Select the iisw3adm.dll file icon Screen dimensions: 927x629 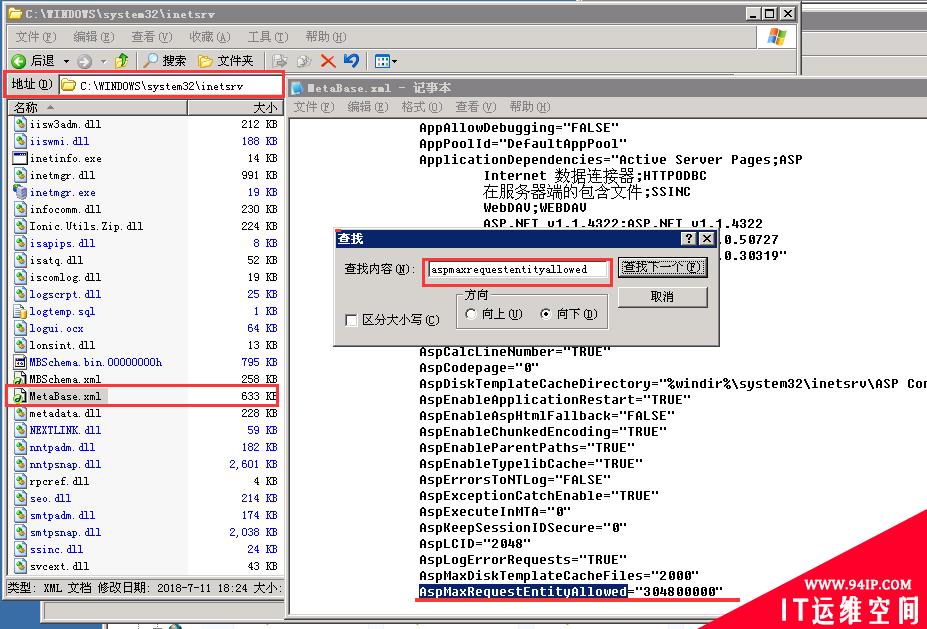click(21, 124)
